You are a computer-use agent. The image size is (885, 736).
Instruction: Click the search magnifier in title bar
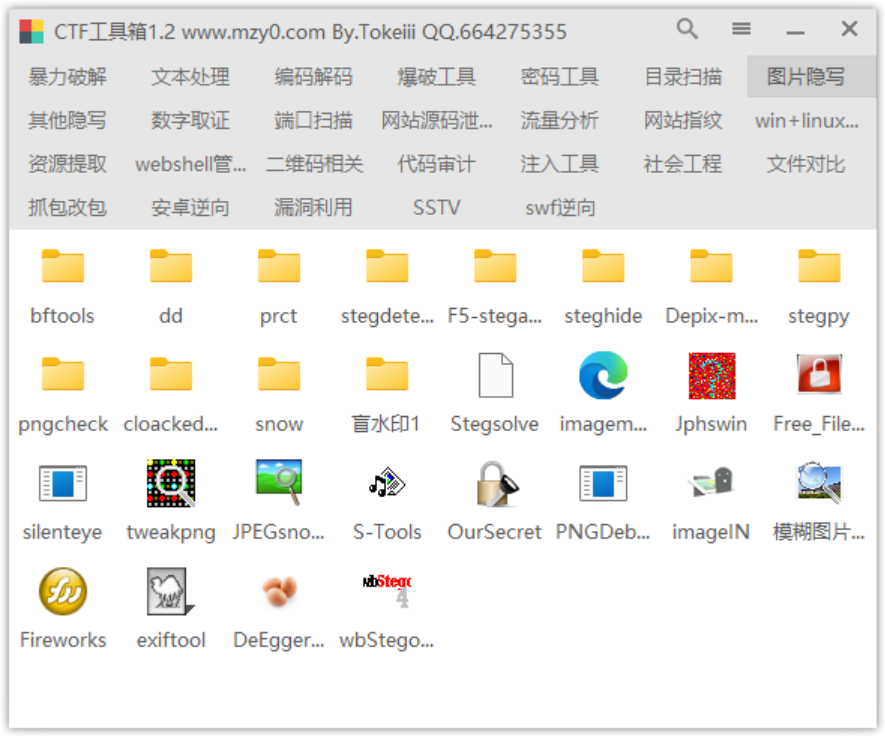(x=687, y=28)
